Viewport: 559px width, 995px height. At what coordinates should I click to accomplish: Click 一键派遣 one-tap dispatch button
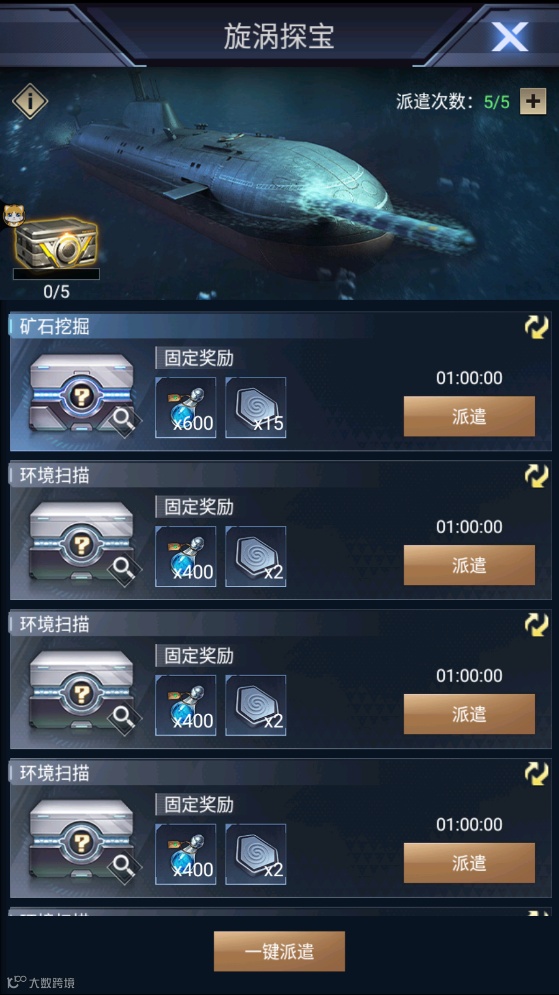279,951
